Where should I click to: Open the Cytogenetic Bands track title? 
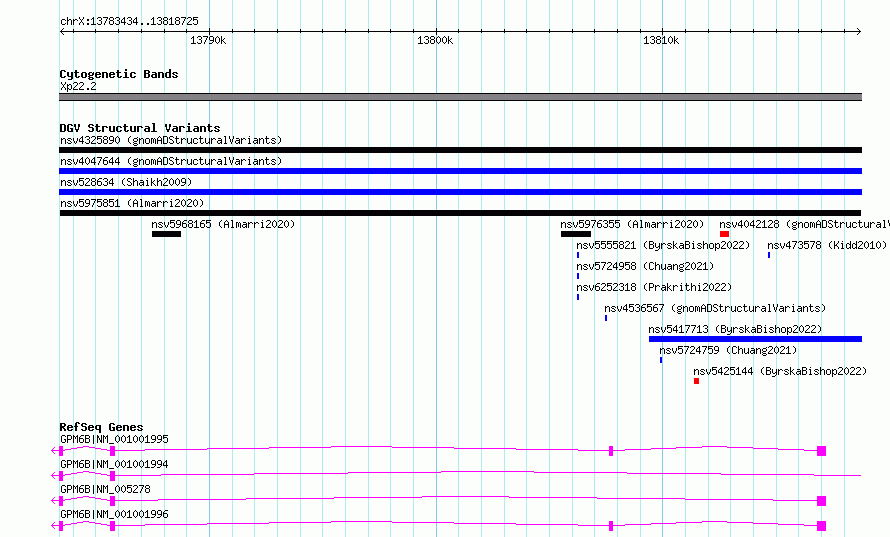pyautogui.click(x=119, y=74)
